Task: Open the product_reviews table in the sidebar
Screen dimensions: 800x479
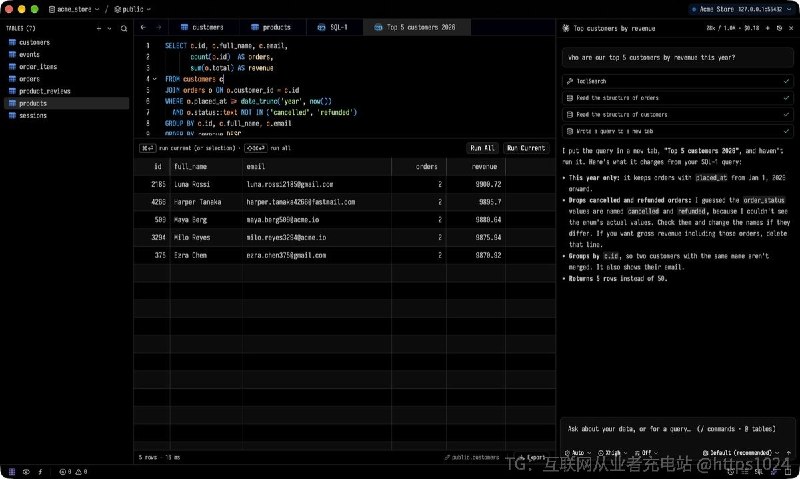Action: coord(66,91)
